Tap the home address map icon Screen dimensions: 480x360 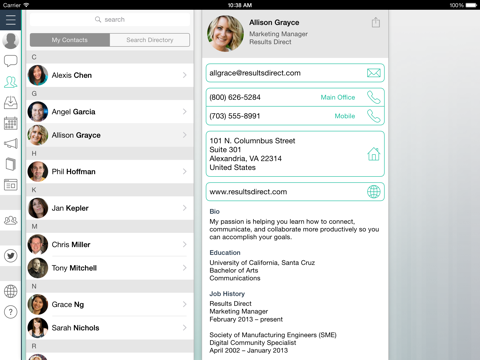coord(374,154)
